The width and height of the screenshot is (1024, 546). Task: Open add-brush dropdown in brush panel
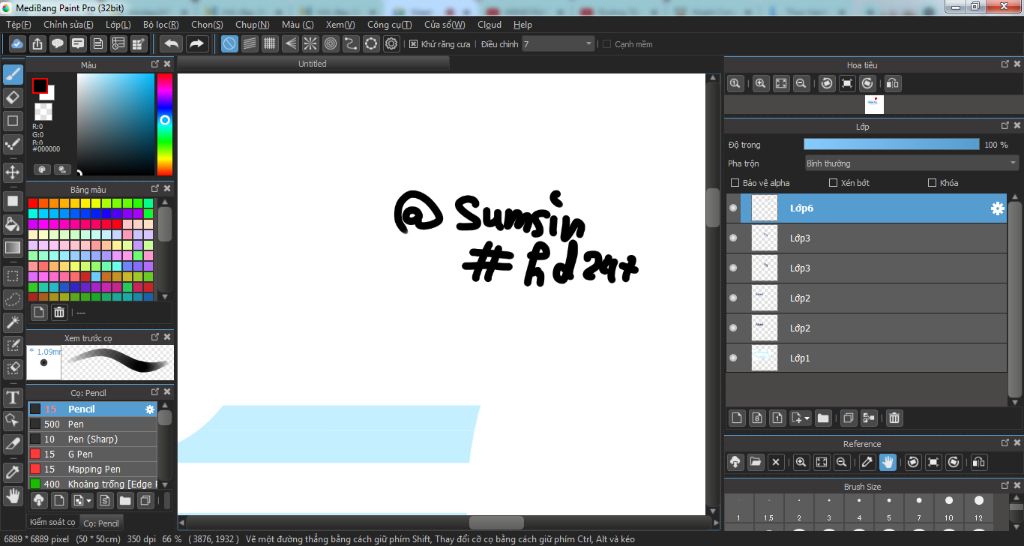tap(88, 501)
